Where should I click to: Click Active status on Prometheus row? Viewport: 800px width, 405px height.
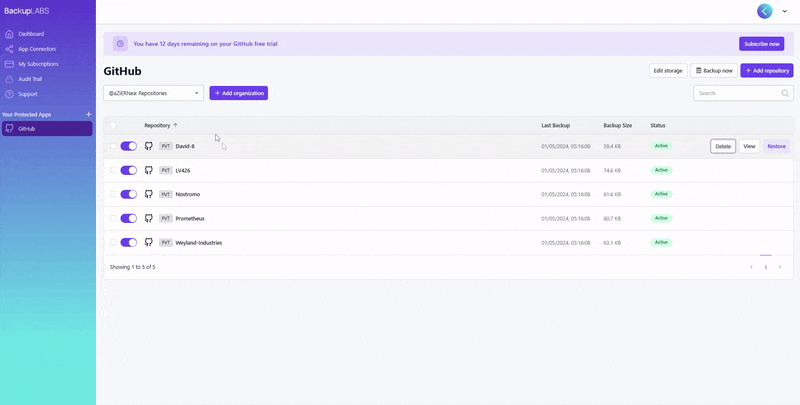pos(661,218)
